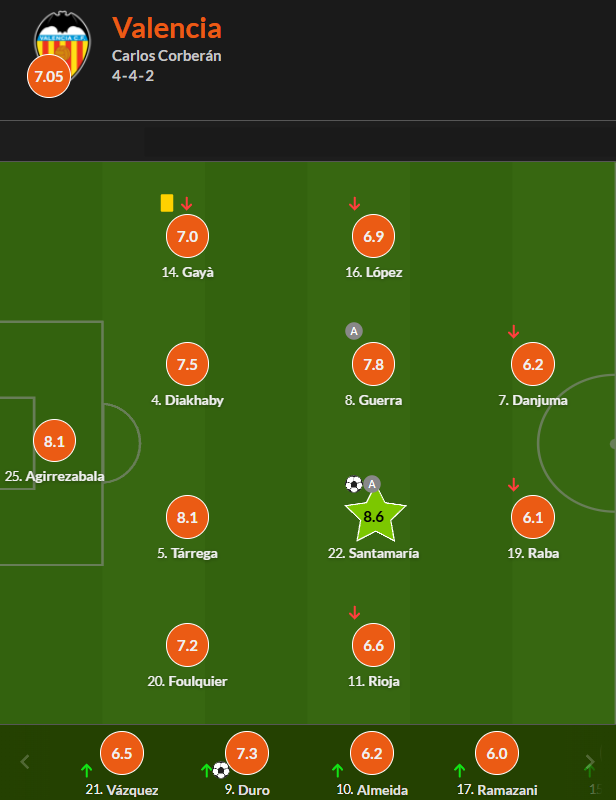Click green sub-in arrow beside Vázquez
The image size is (616, 800).
pos(87,770)
